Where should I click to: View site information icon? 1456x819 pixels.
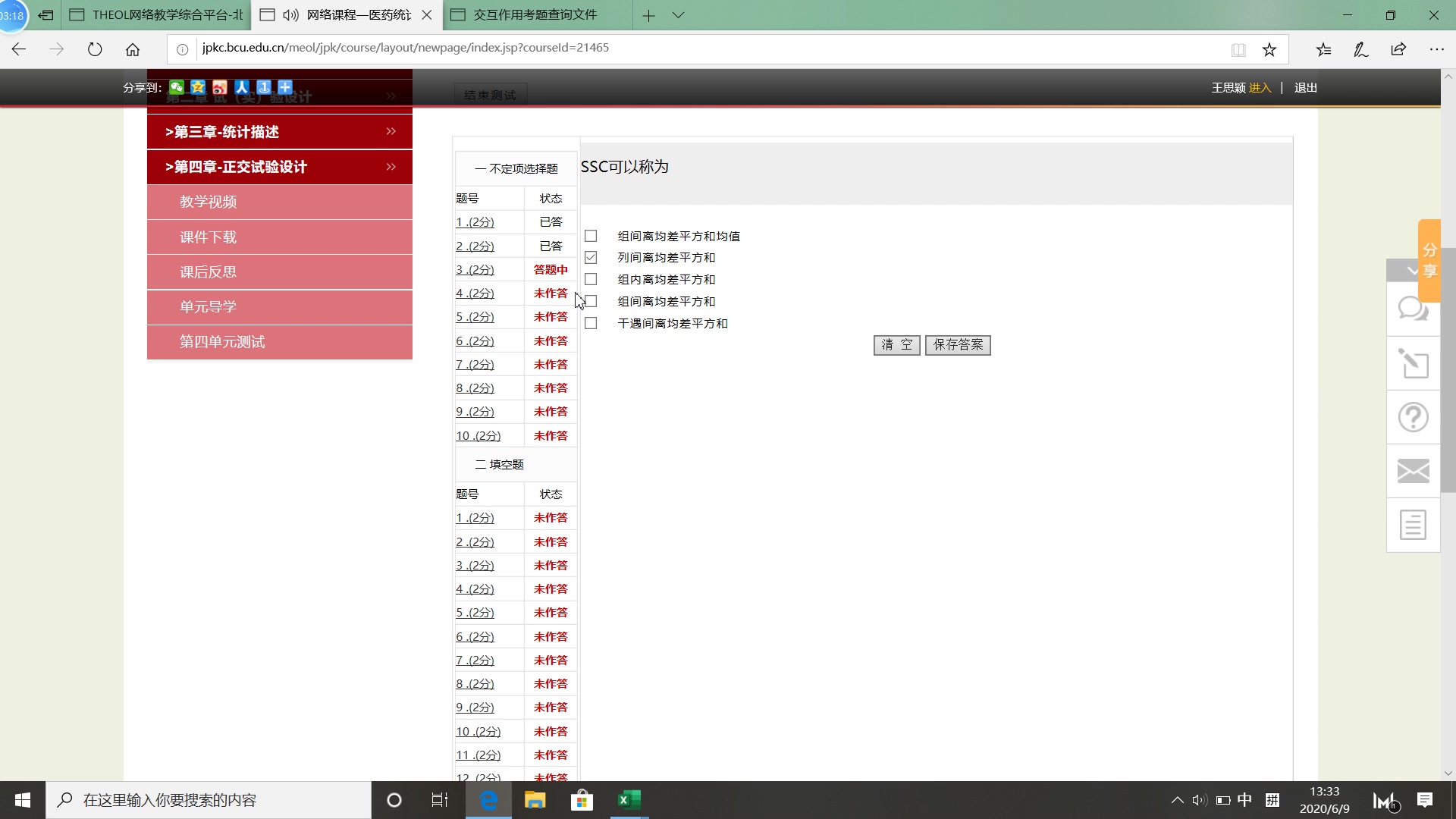tap(182, 49)
